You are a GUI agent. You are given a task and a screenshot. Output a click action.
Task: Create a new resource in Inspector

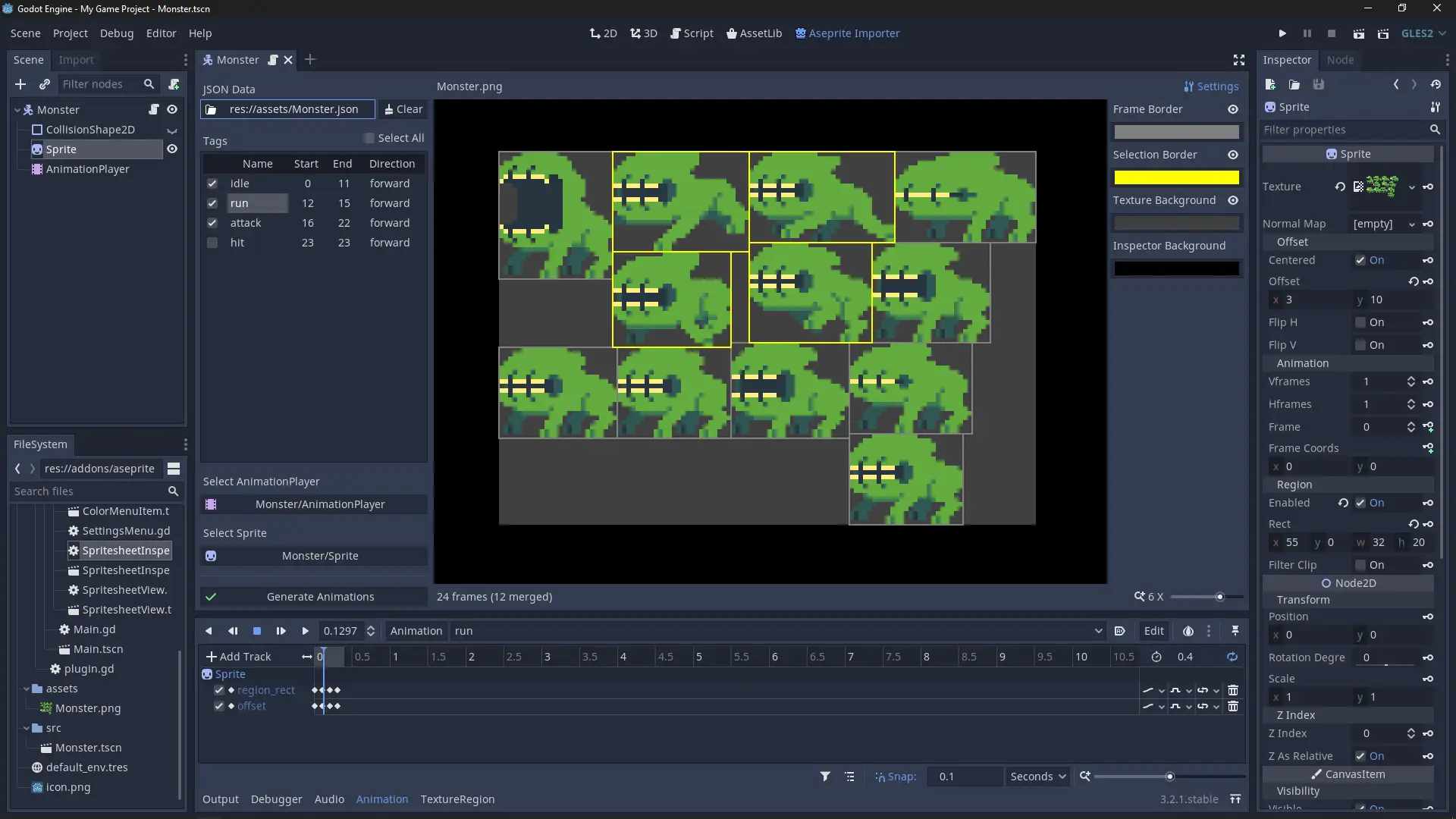coord(1270,84)
